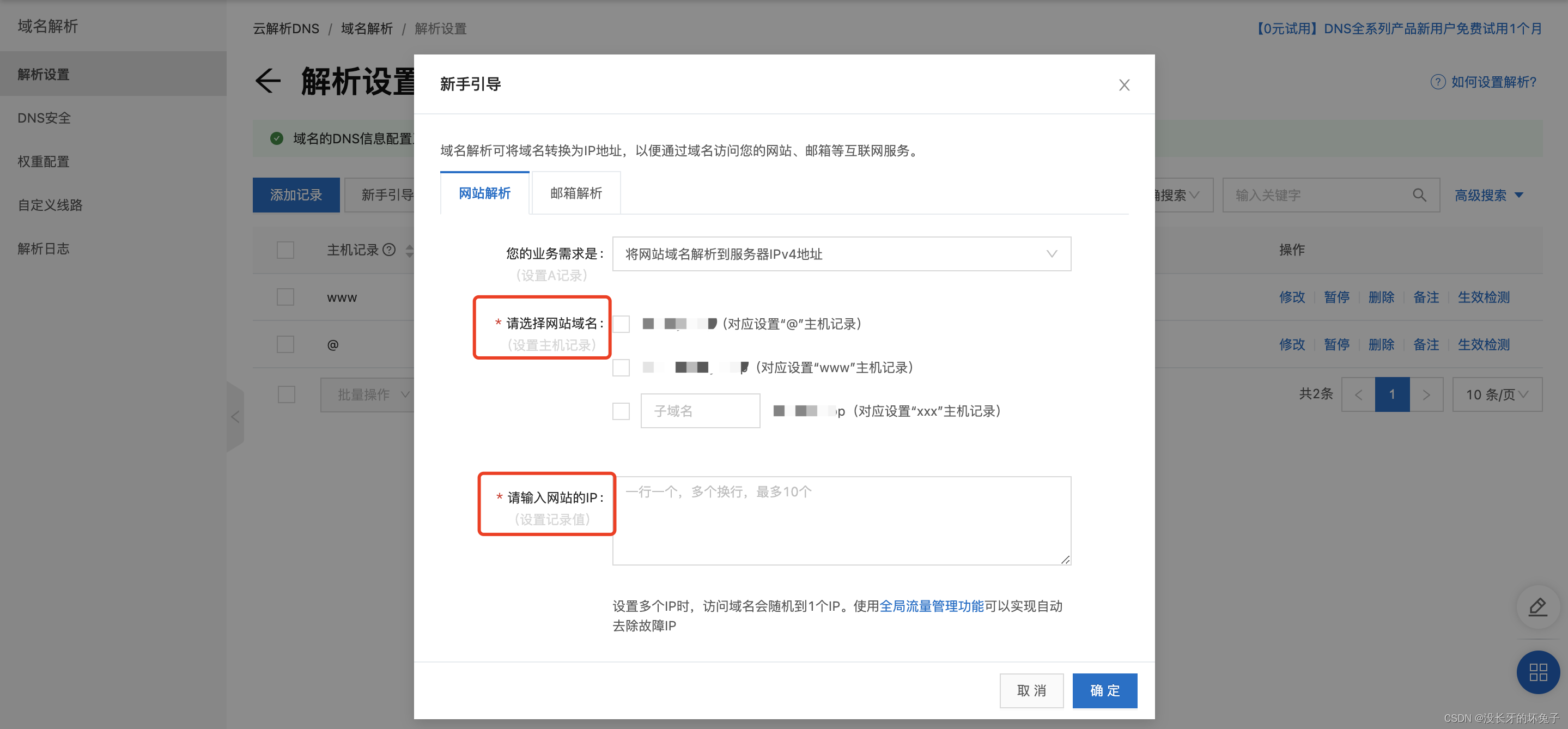
Task: Click the website IP address textarea
Action: click(x=841, y=520)
